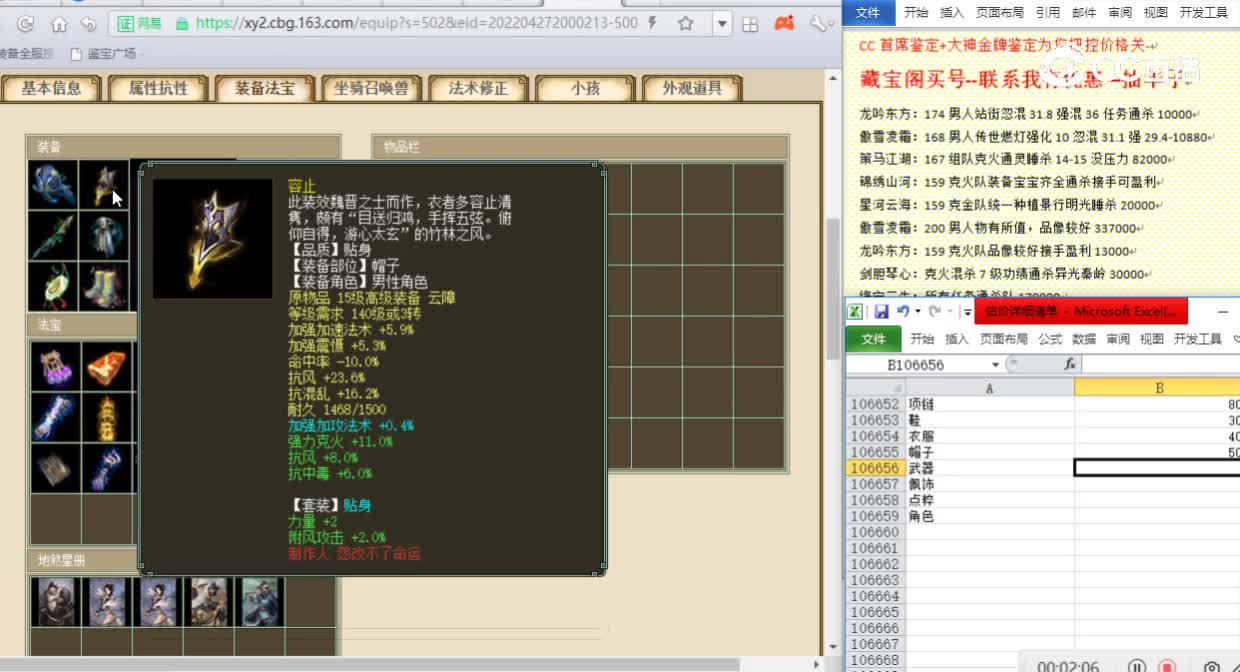Click the Excel fx insert function icon
The width and height of the screenshot is (1240, 672).
[x=1069, y=365]
